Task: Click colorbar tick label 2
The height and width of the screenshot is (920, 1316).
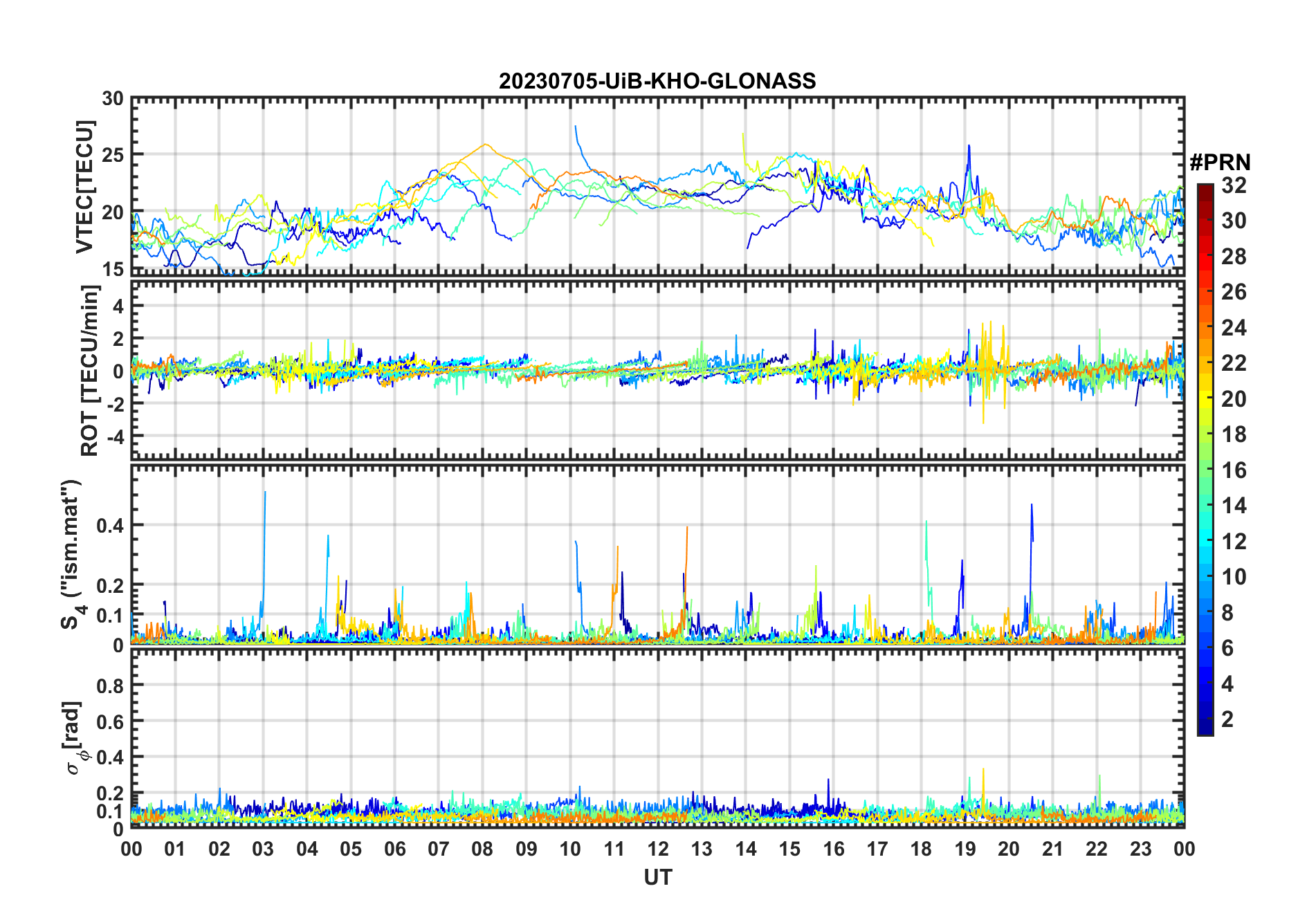Action: tap(1227, 719)
